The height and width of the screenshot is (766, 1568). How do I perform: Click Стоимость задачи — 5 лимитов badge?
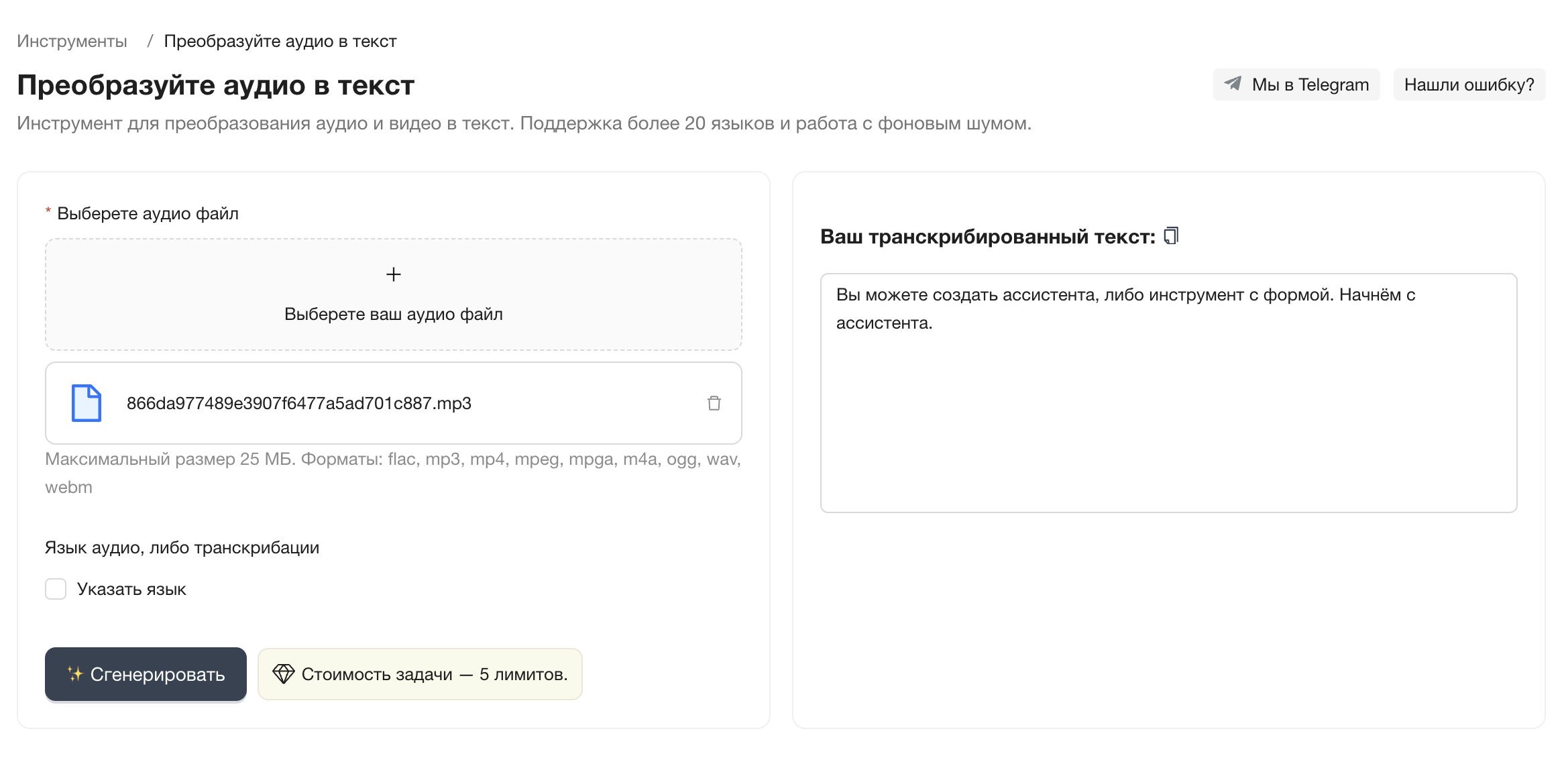pyautogui.click(x=434, y=674)
